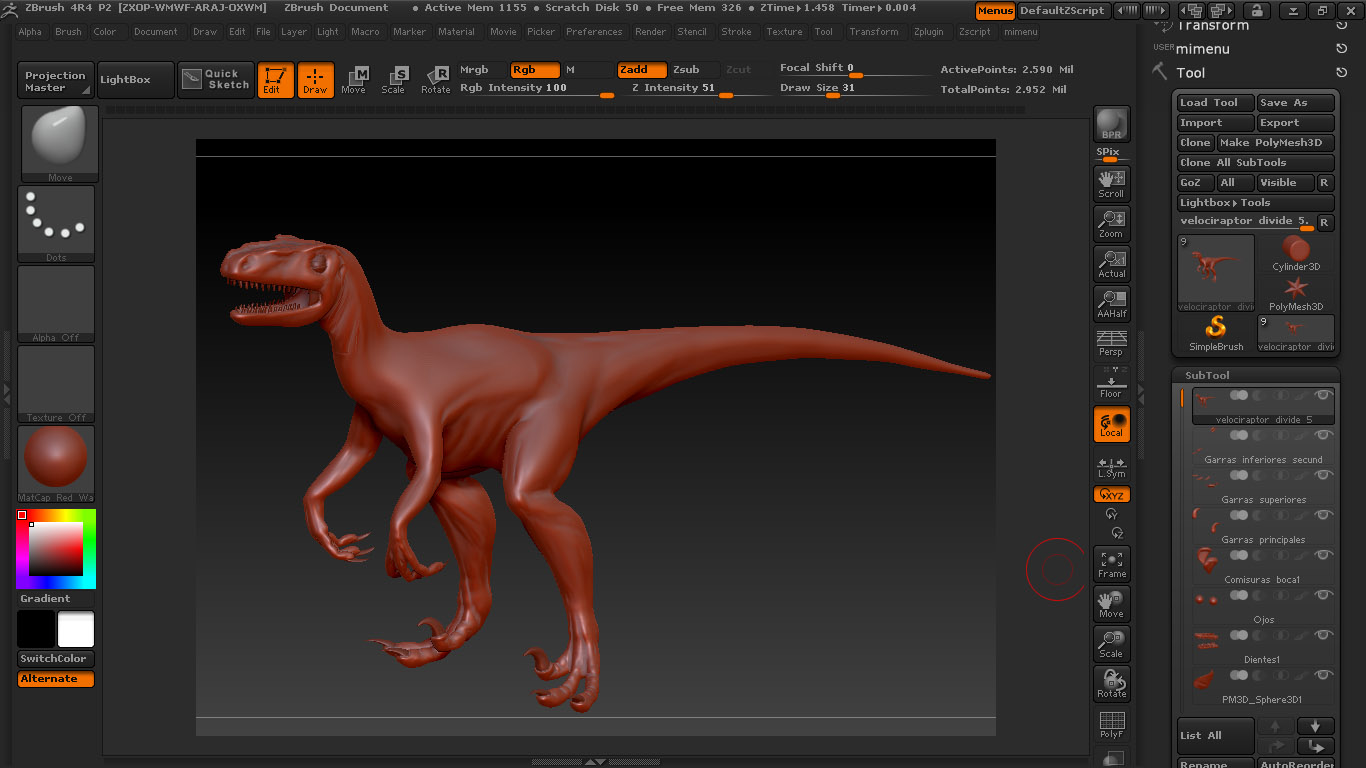The image size is (1366, 768).
Task: Click the AAHalf antialiased half-size icon
Action: [1111, 303]
